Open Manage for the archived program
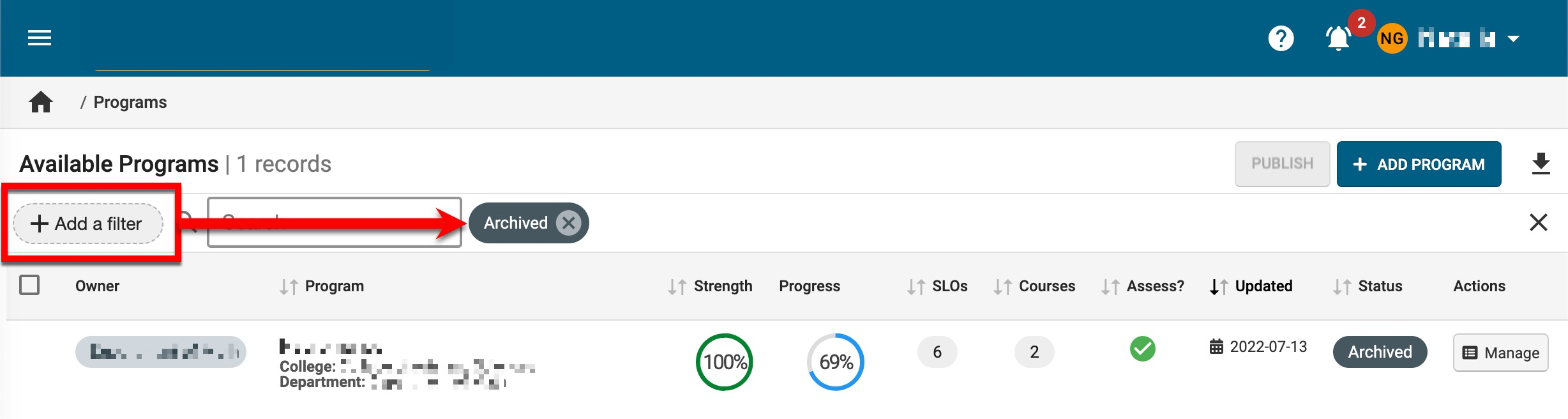The width and height of the screenshot is (1568, 419). pos(1500,353)
